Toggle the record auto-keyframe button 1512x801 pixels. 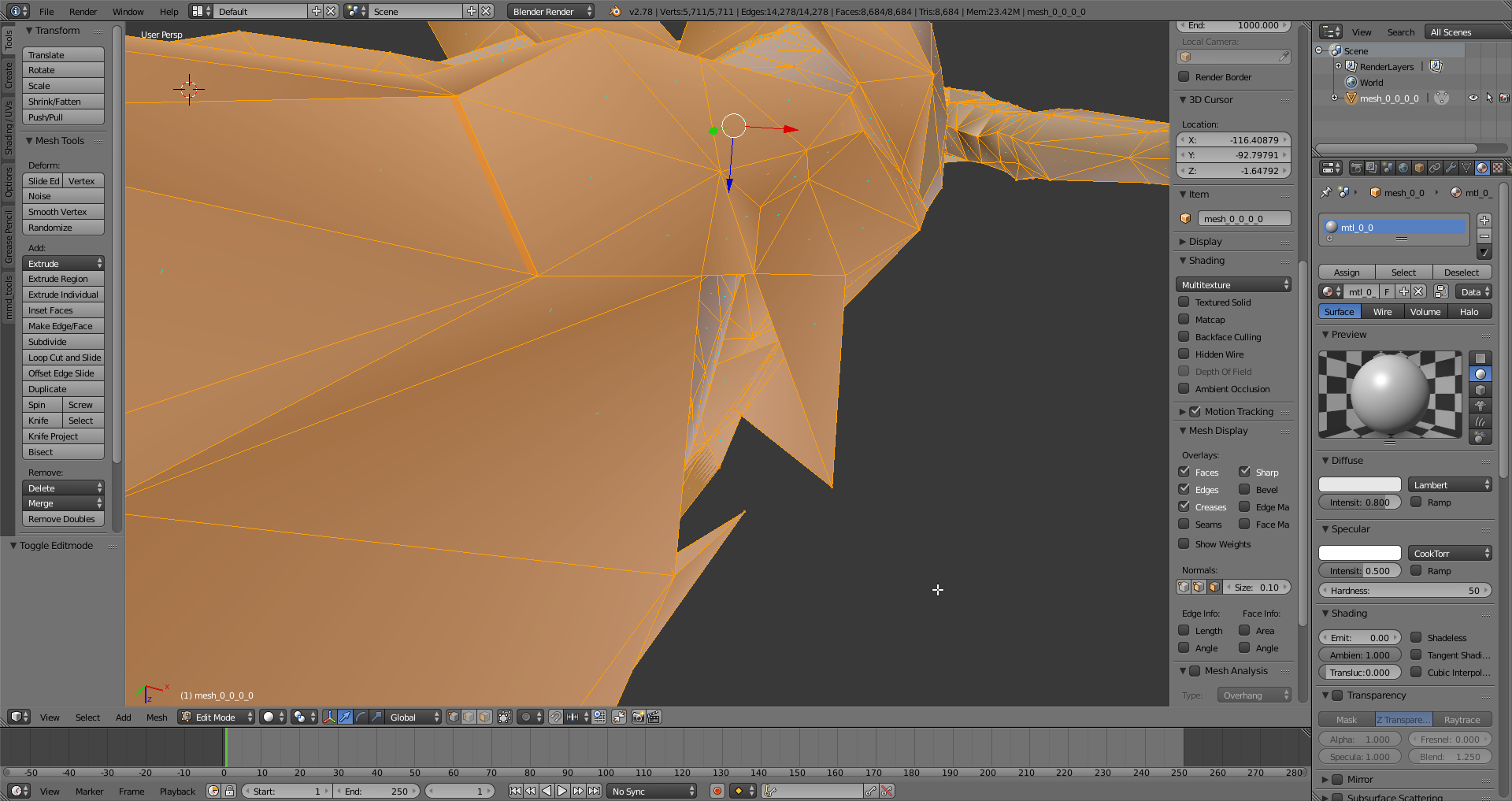point(717,791)
